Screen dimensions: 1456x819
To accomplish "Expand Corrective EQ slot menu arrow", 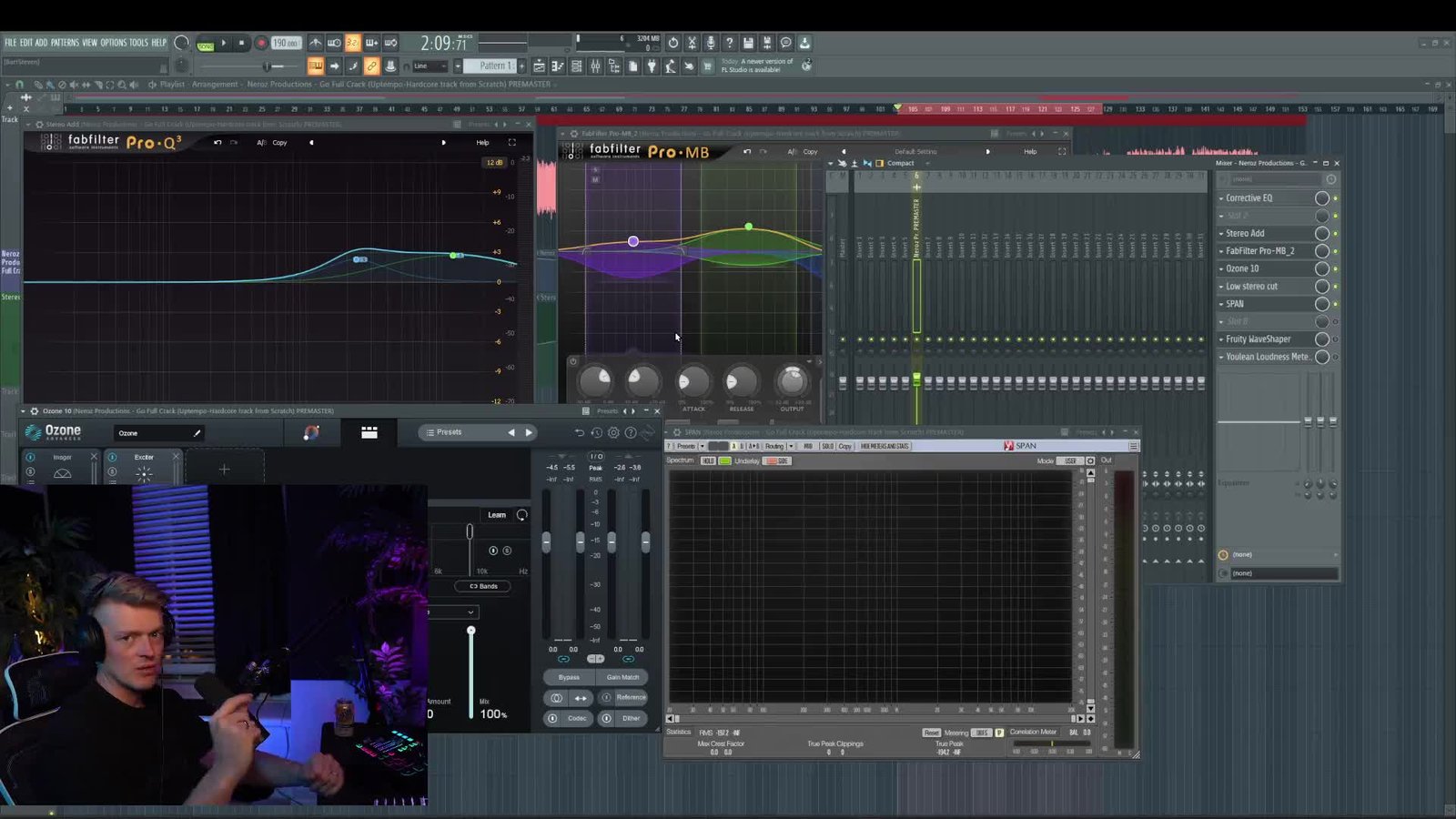I will (1221, 197).
